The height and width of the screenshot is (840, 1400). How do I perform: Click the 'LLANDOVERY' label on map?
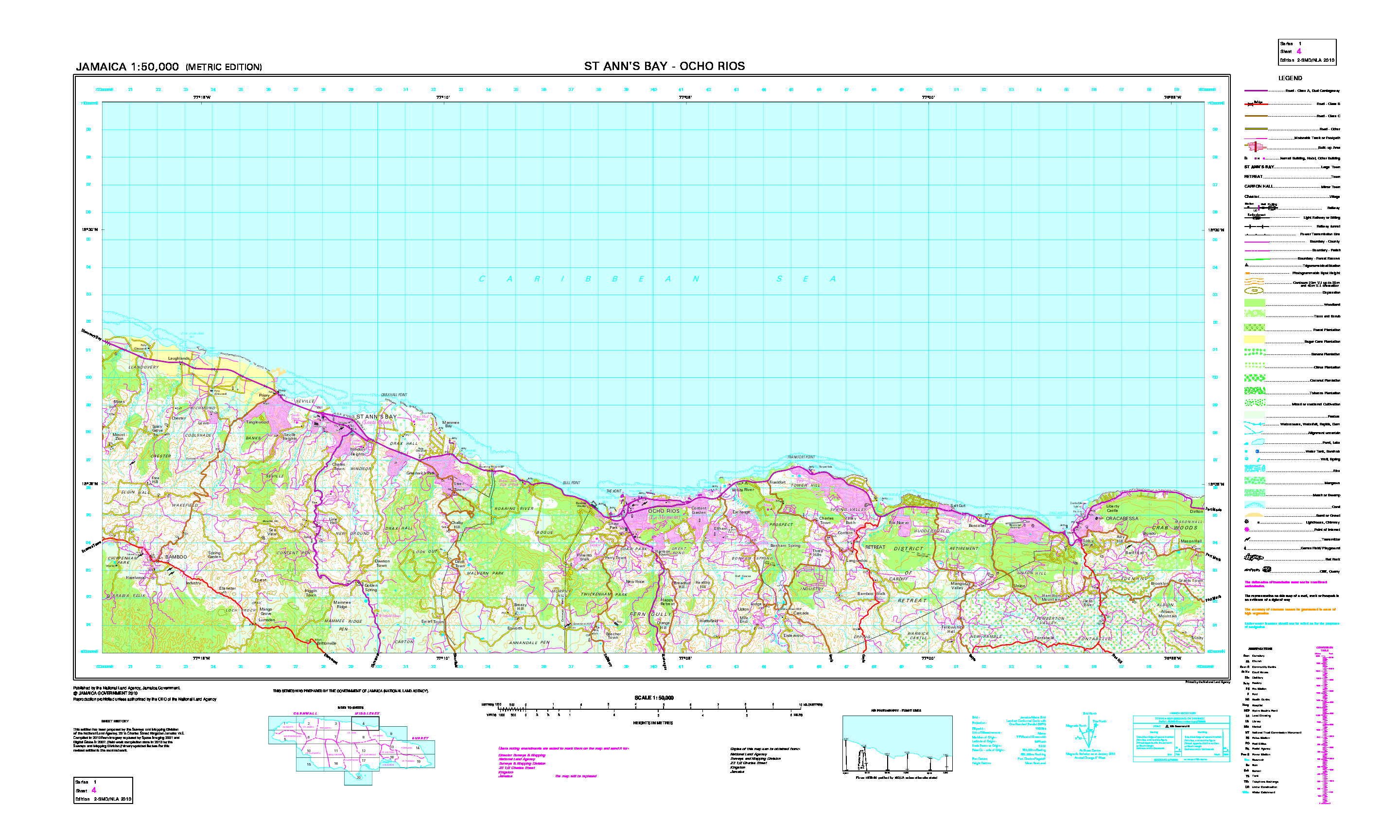144,367
